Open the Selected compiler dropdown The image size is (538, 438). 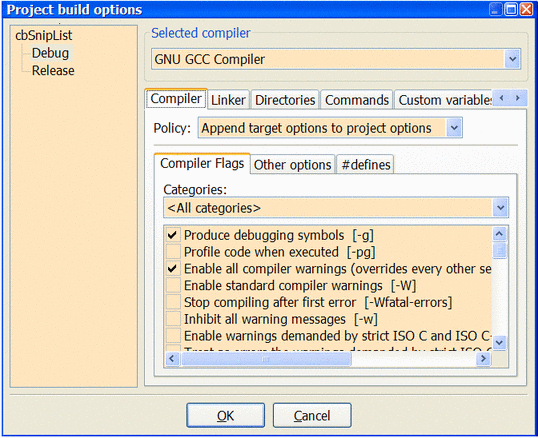[513, 59]
